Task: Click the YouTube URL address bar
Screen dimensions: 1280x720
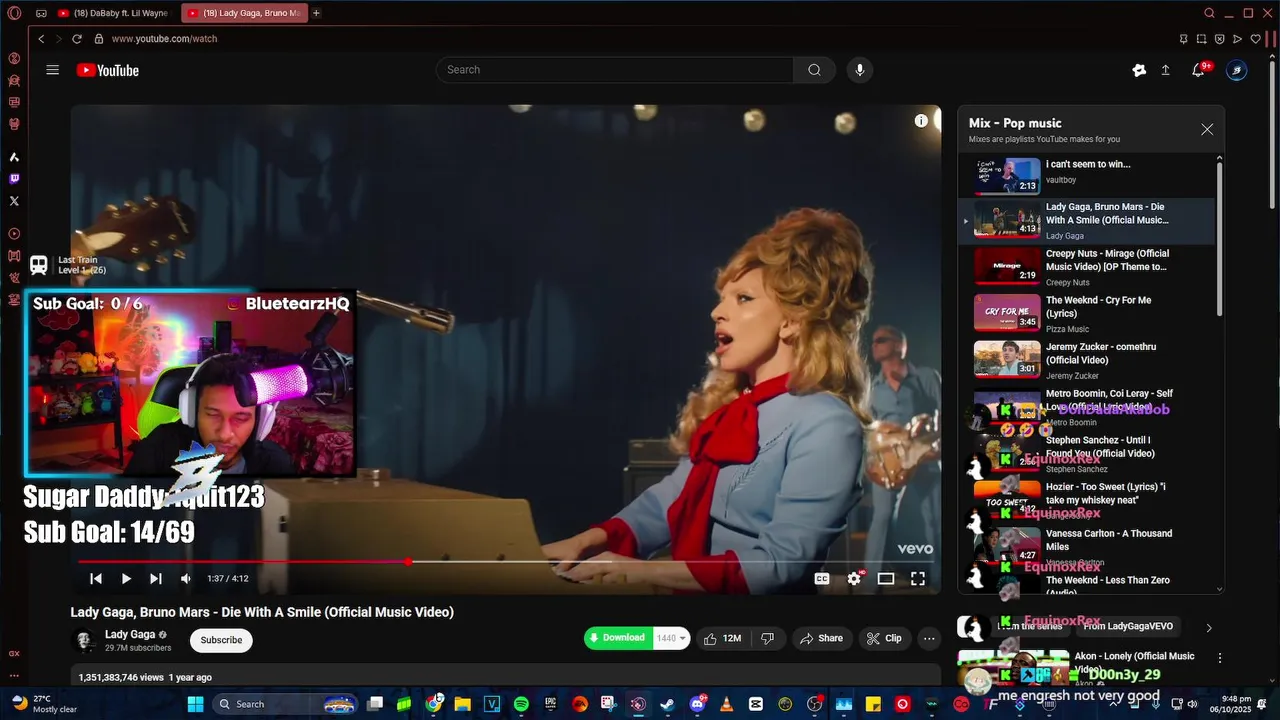Action: [164, 39]
